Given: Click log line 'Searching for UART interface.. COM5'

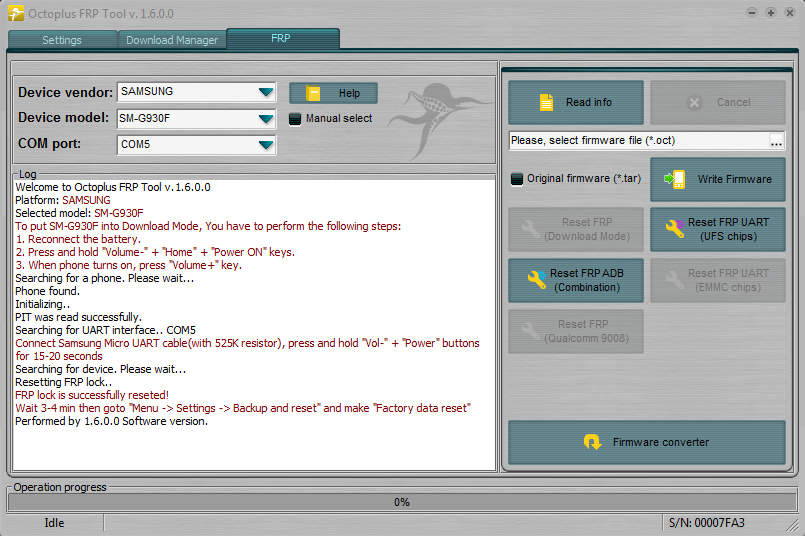Looking at the screenshot, I should point(105,330).
